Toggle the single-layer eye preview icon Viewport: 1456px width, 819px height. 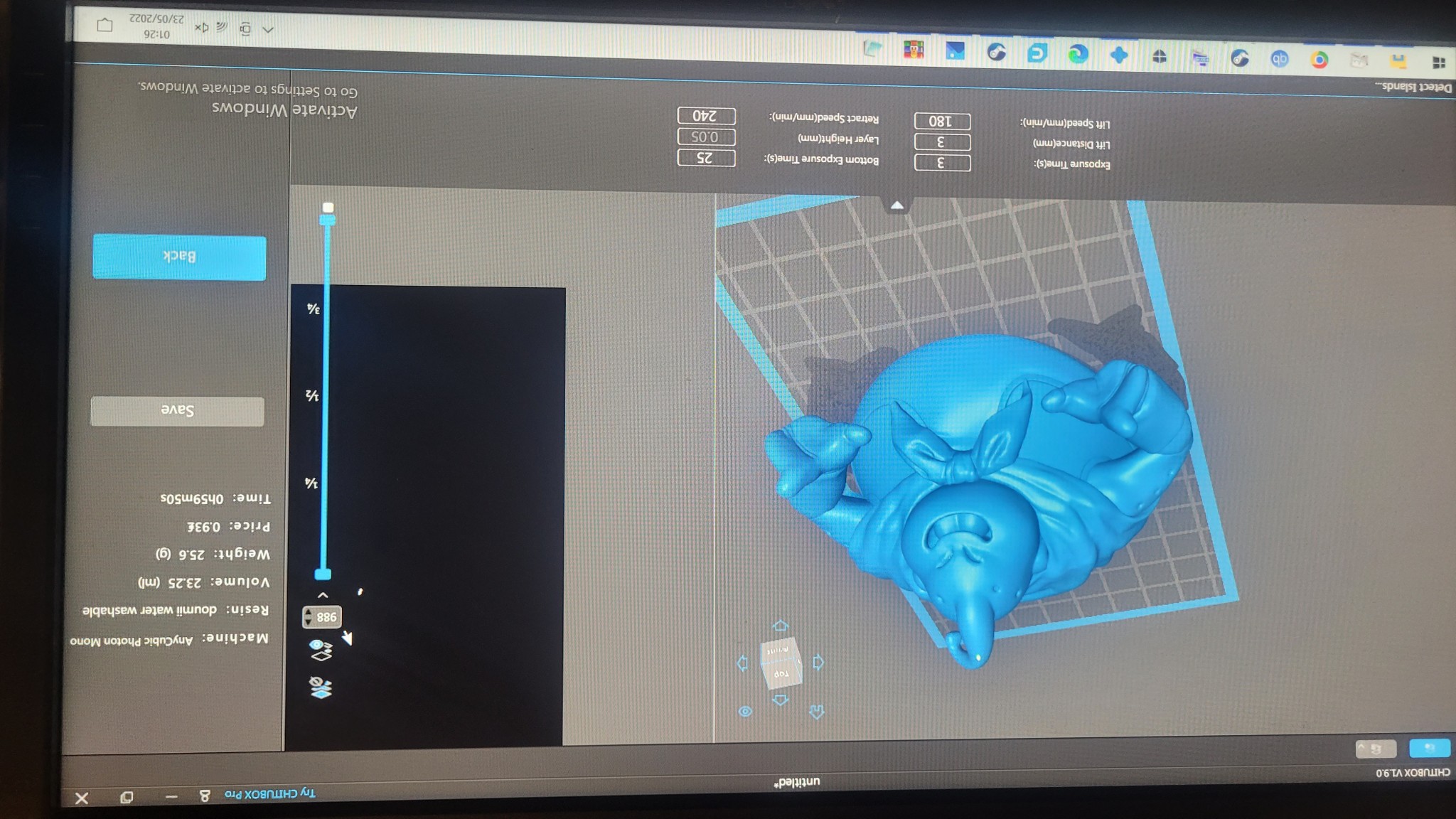pyautogui.click(x=321, y=649)
